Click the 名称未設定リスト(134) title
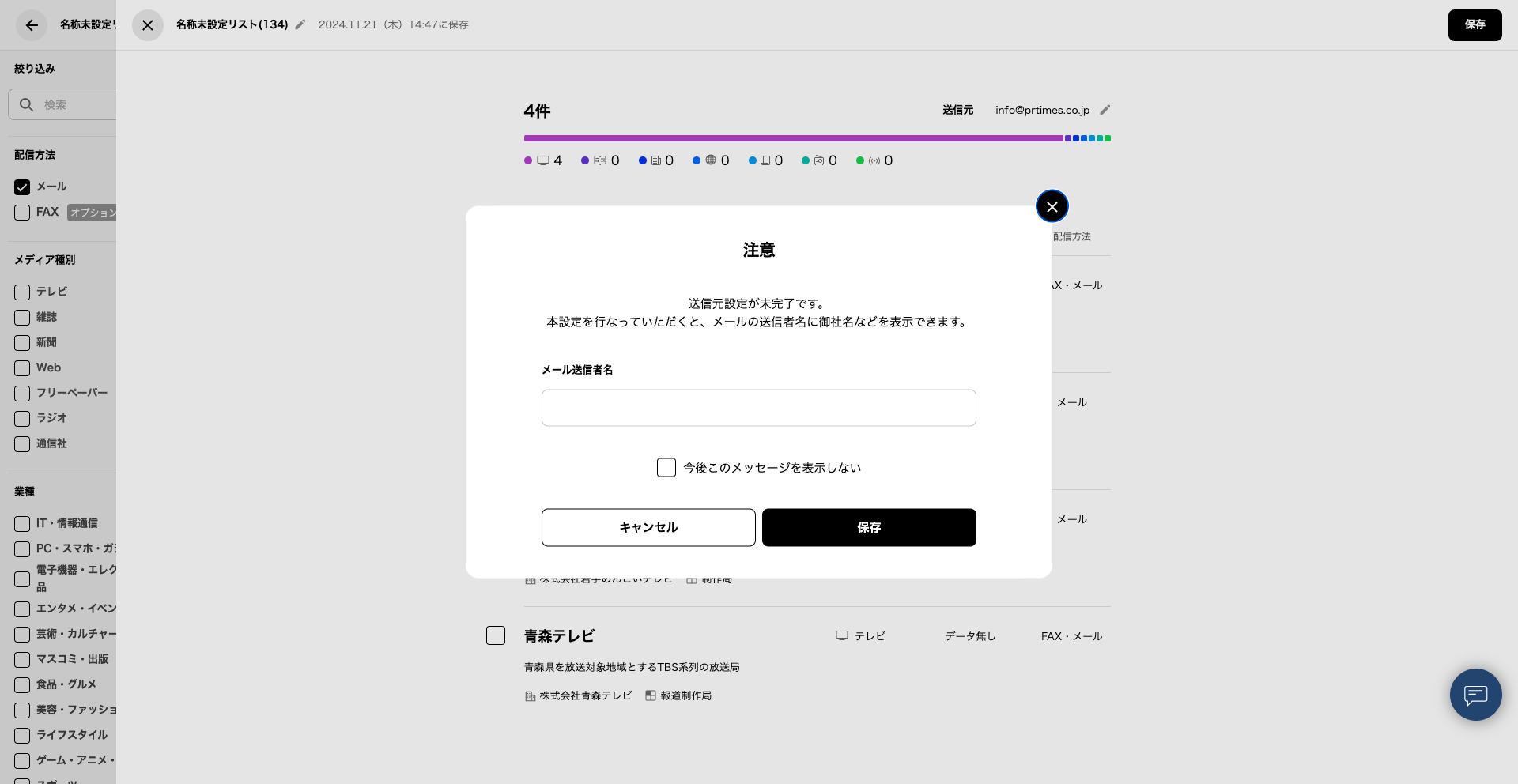 click(232, 24)
